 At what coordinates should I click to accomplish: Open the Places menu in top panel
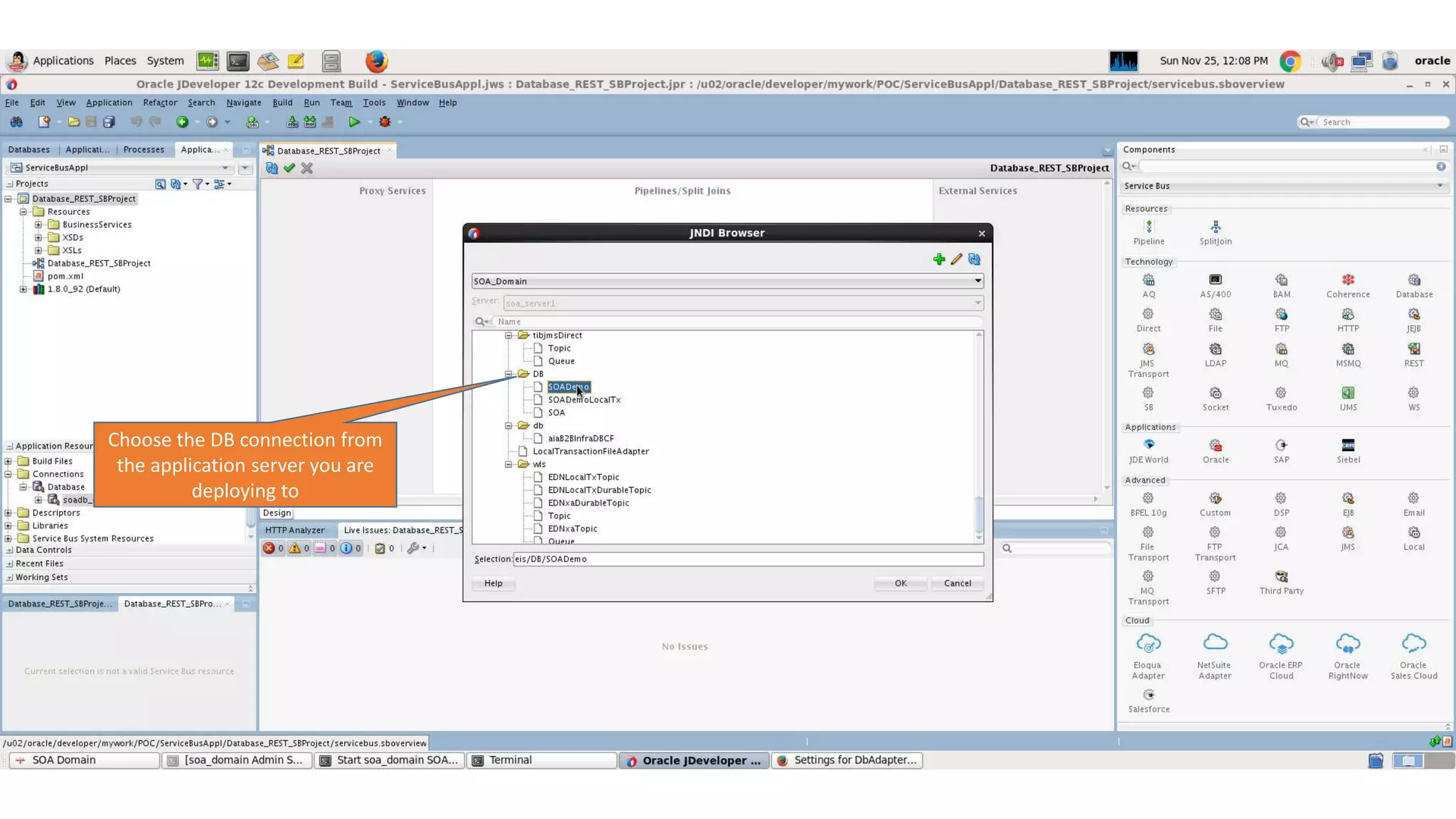coord(120,61)
